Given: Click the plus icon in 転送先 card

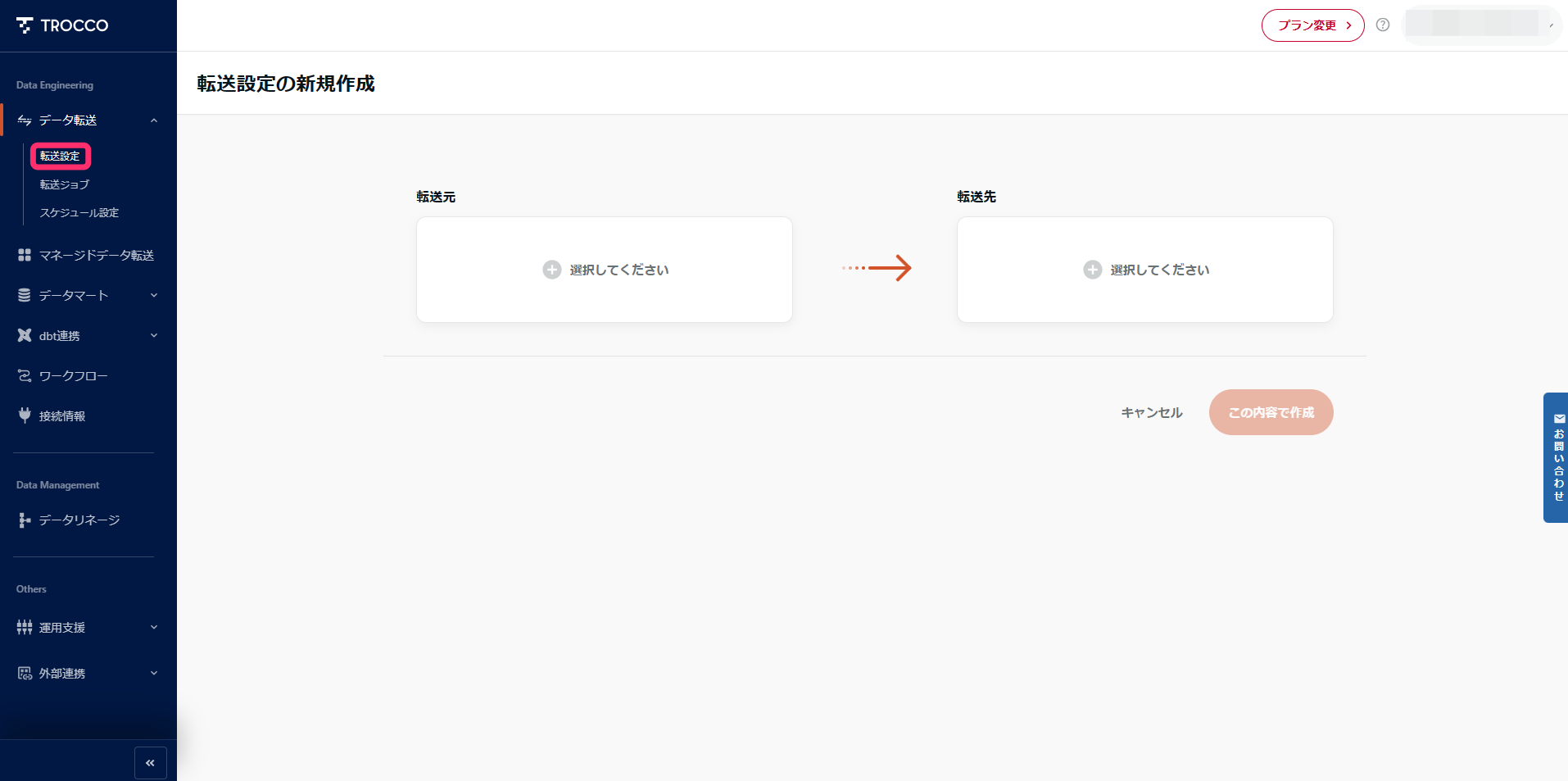Looking at the screenshot, I should [1092, 270].
